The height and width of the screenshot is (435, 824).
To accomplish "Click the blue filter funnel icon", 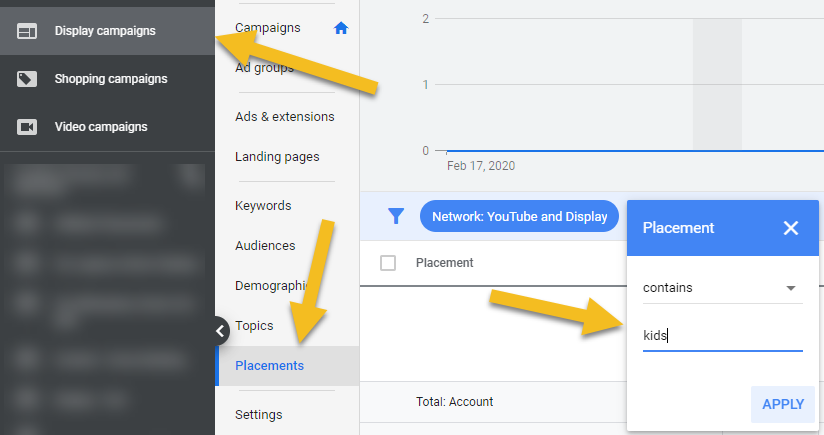I will (x=396, y=216).
